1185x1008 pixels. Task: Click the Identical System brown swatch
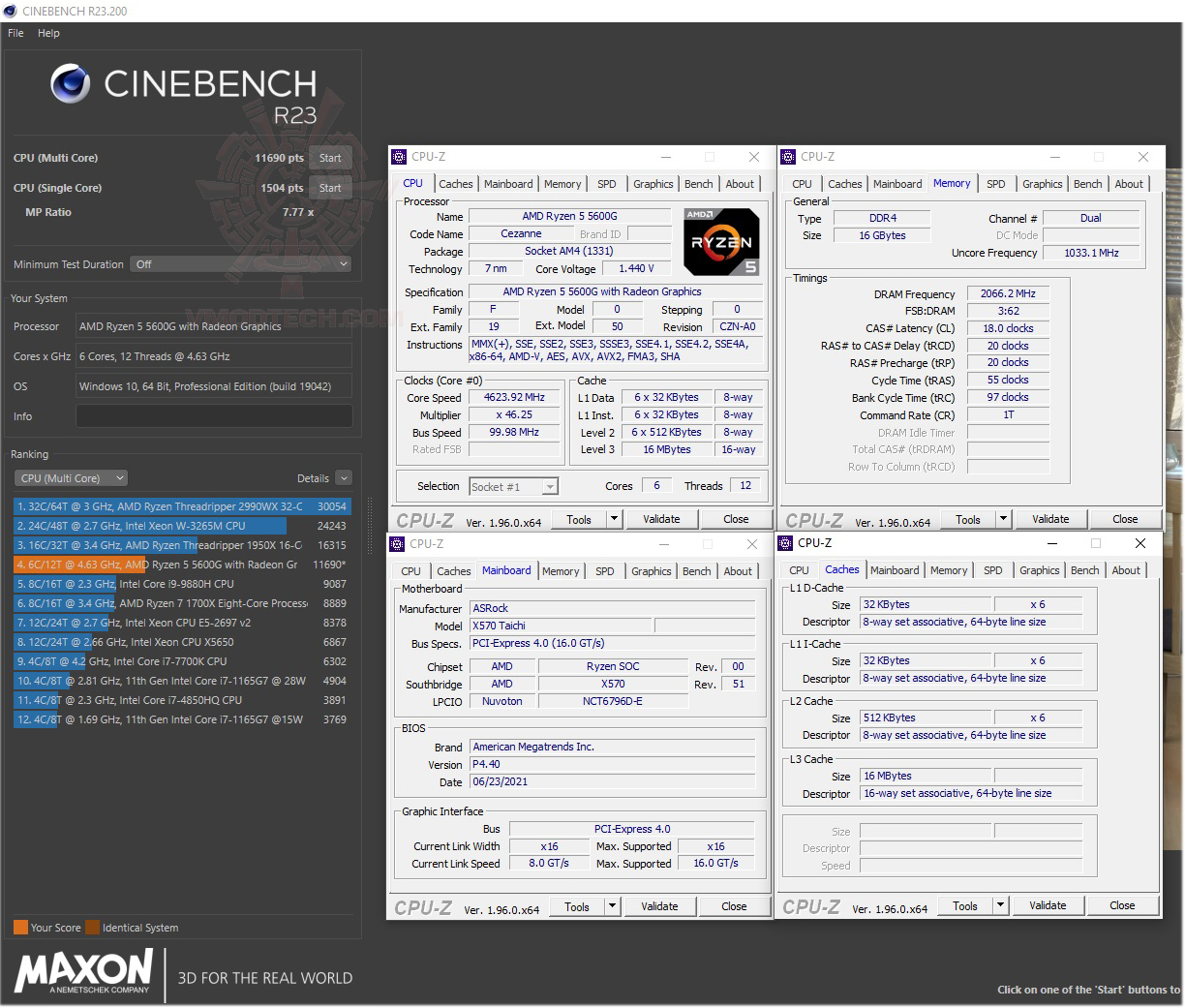pos(92,927)
